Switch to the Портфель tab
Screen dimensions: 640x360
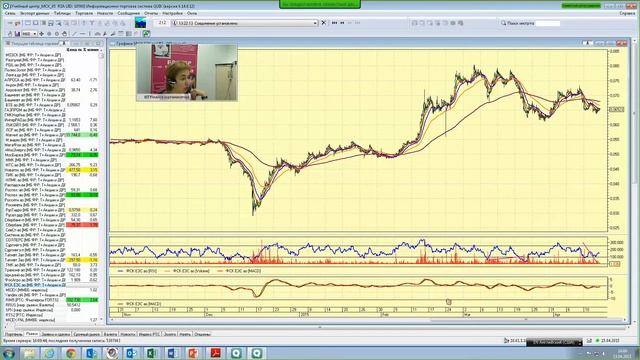tap(13, 334)
